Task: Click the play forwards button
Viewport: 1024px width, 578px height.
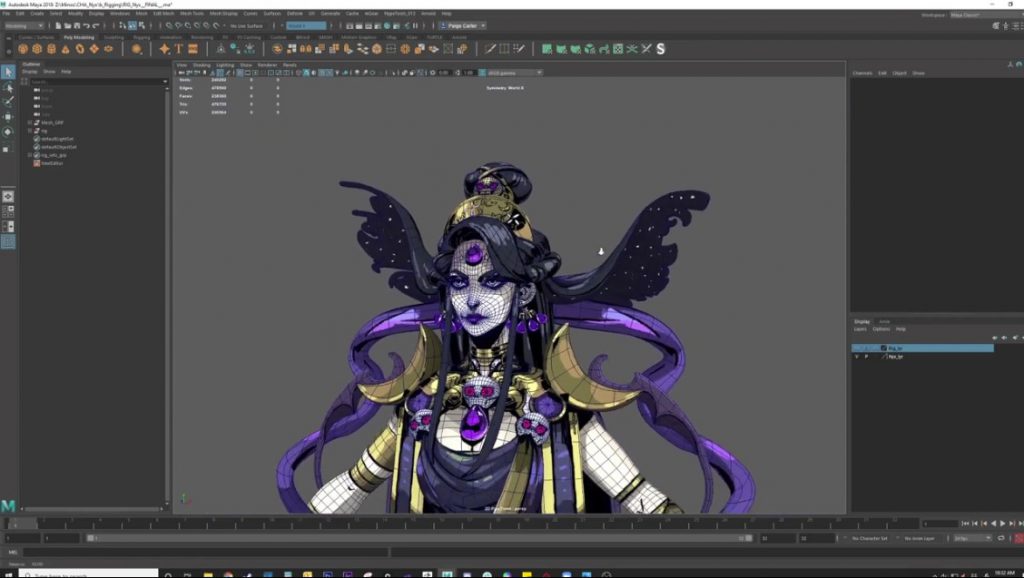Action: [1003, 523]
